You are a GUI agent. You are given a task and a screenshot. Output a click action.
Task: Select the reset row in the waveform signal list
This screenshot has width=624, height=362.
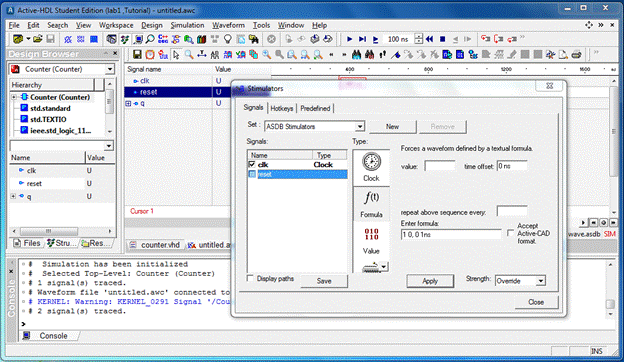click(177, 92)
